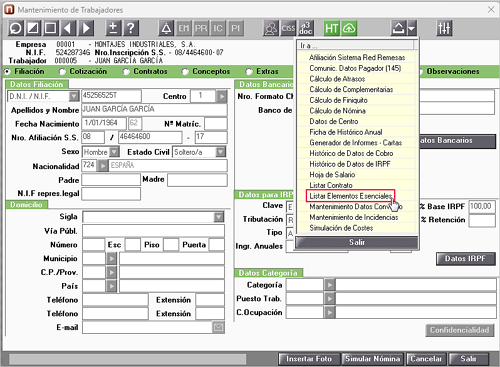Open Categoría lookup arrow button

click(x=330, y=285)
